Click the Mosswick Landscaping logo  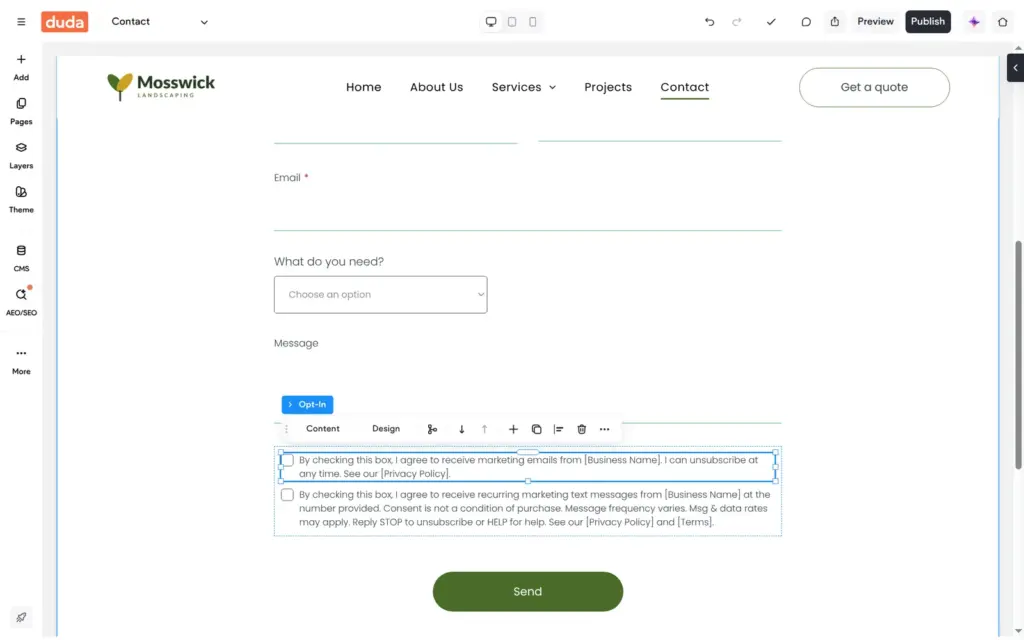pyautogui.click(x=161, y=87)
